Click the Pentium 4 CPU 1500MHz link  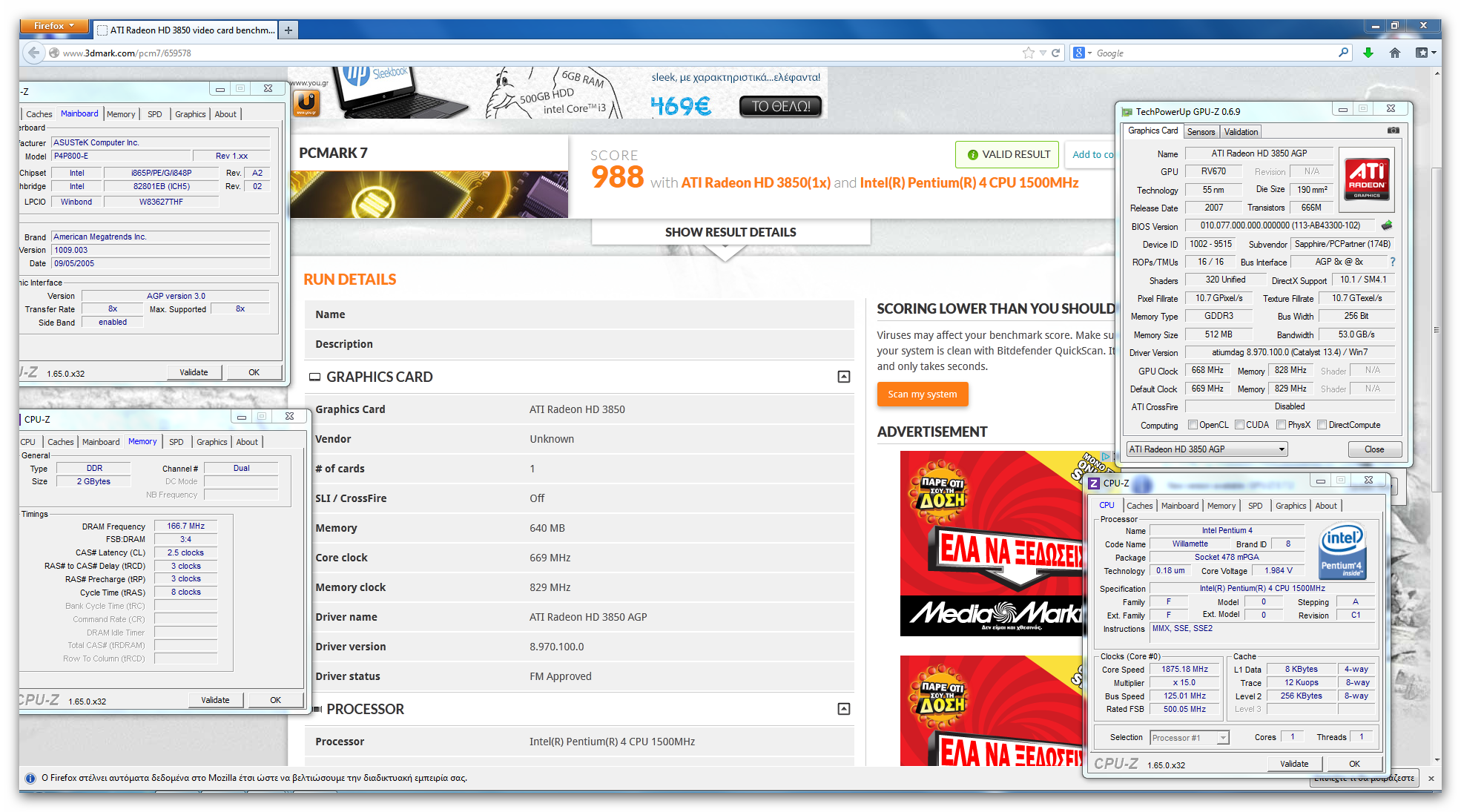pyautogui.click(x=969, y=182)
